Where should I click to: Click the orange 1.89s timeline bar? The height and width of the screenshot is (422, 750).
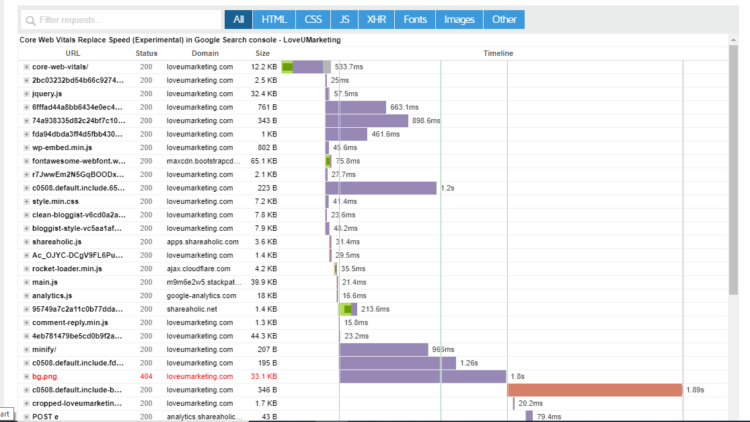595,390
